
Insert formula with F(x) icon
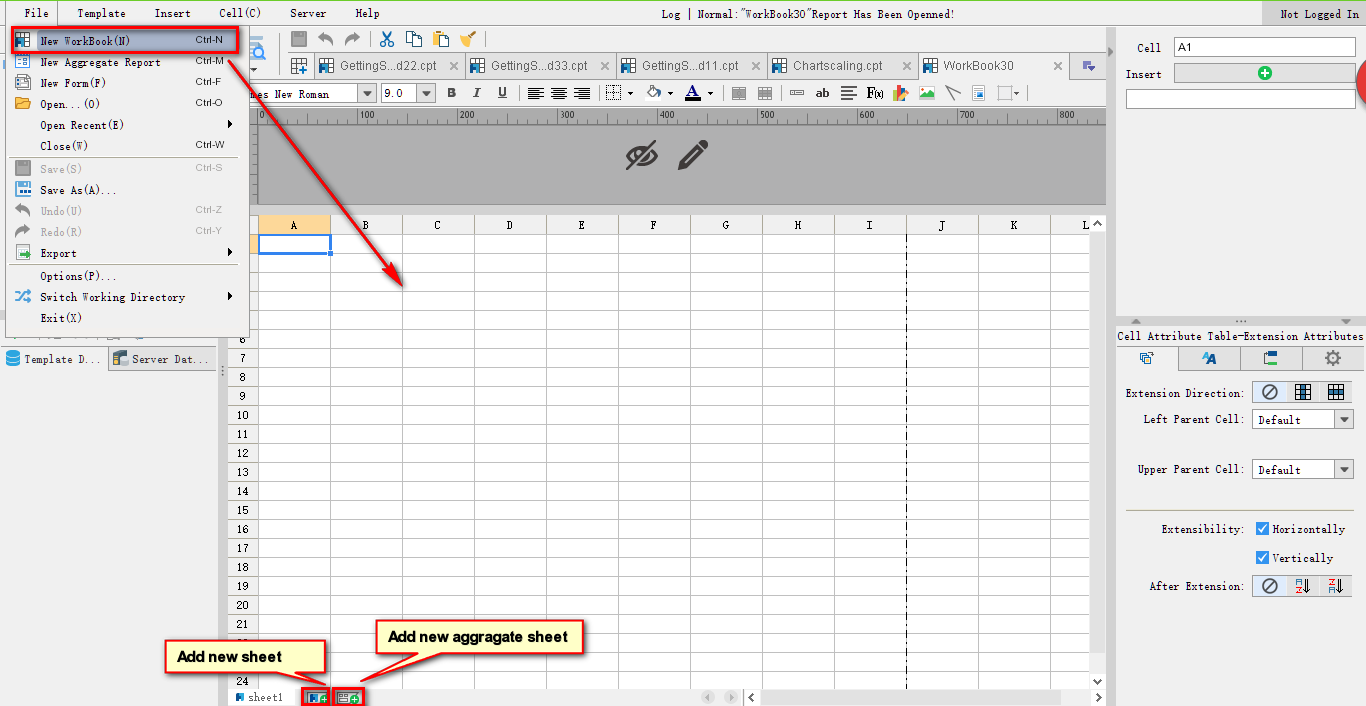875,93
